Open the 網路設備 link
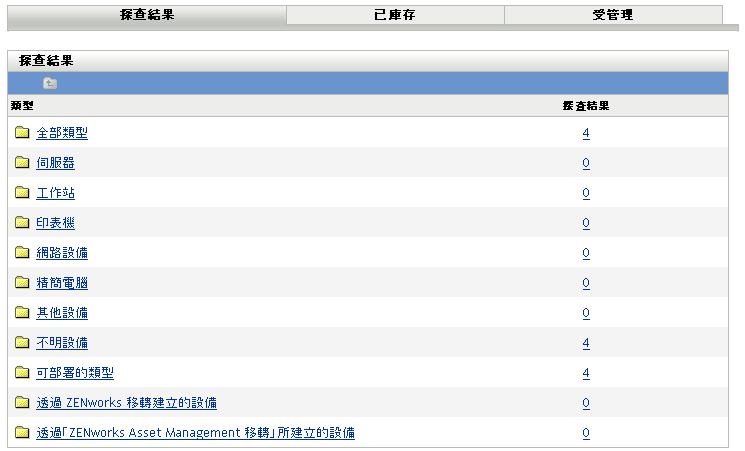 62,253
